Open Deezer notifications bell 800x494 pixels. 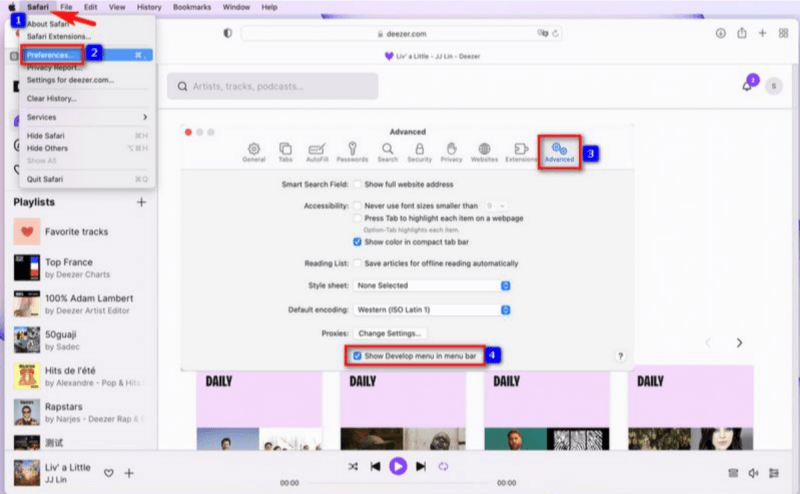point(747,86)
